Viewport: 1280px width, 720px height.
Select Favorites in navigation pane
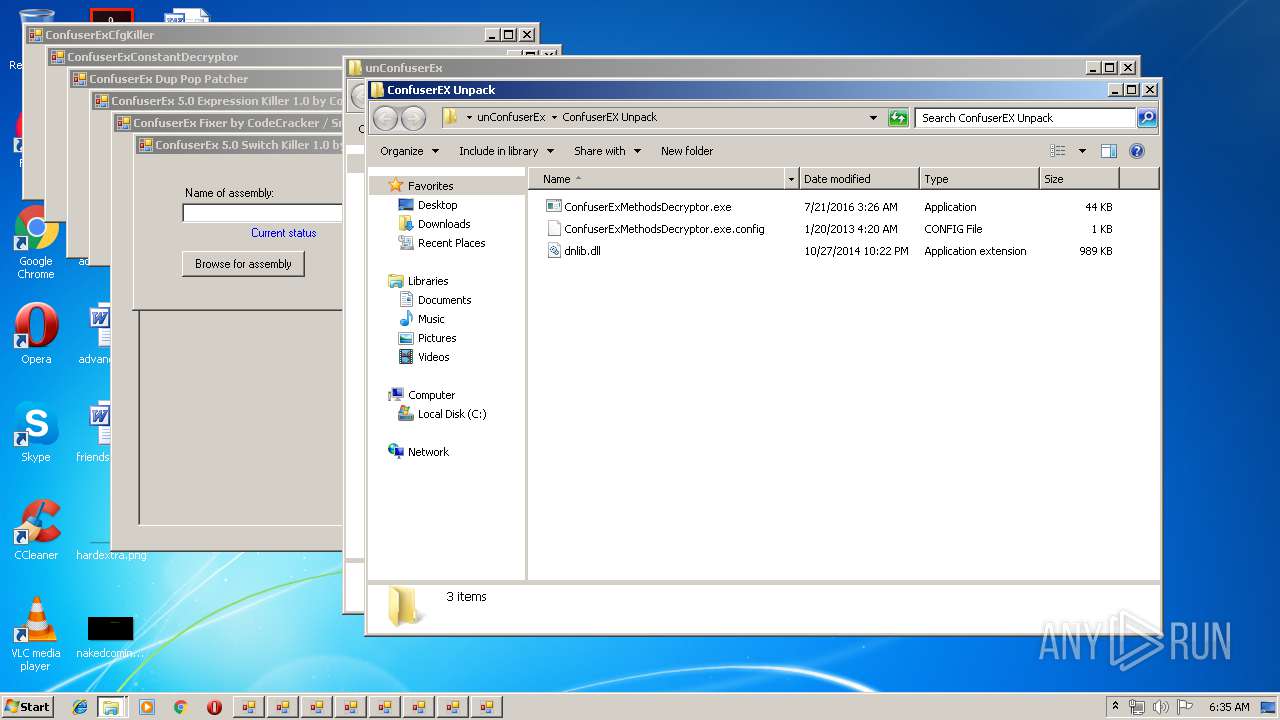point(430,186)
